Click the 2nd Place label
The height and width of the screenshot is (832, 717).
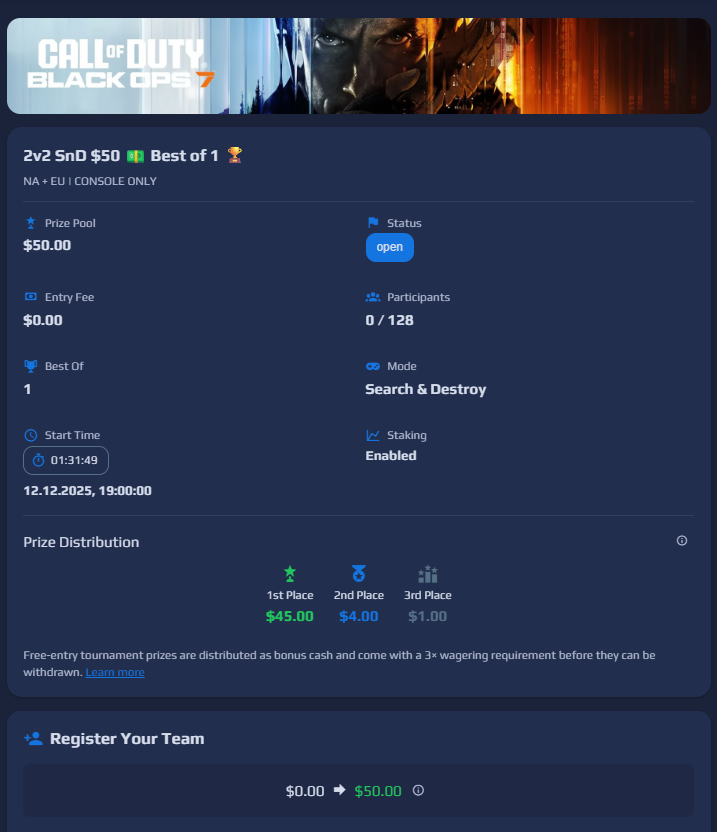pyautogui.click(x=359, y=595)
